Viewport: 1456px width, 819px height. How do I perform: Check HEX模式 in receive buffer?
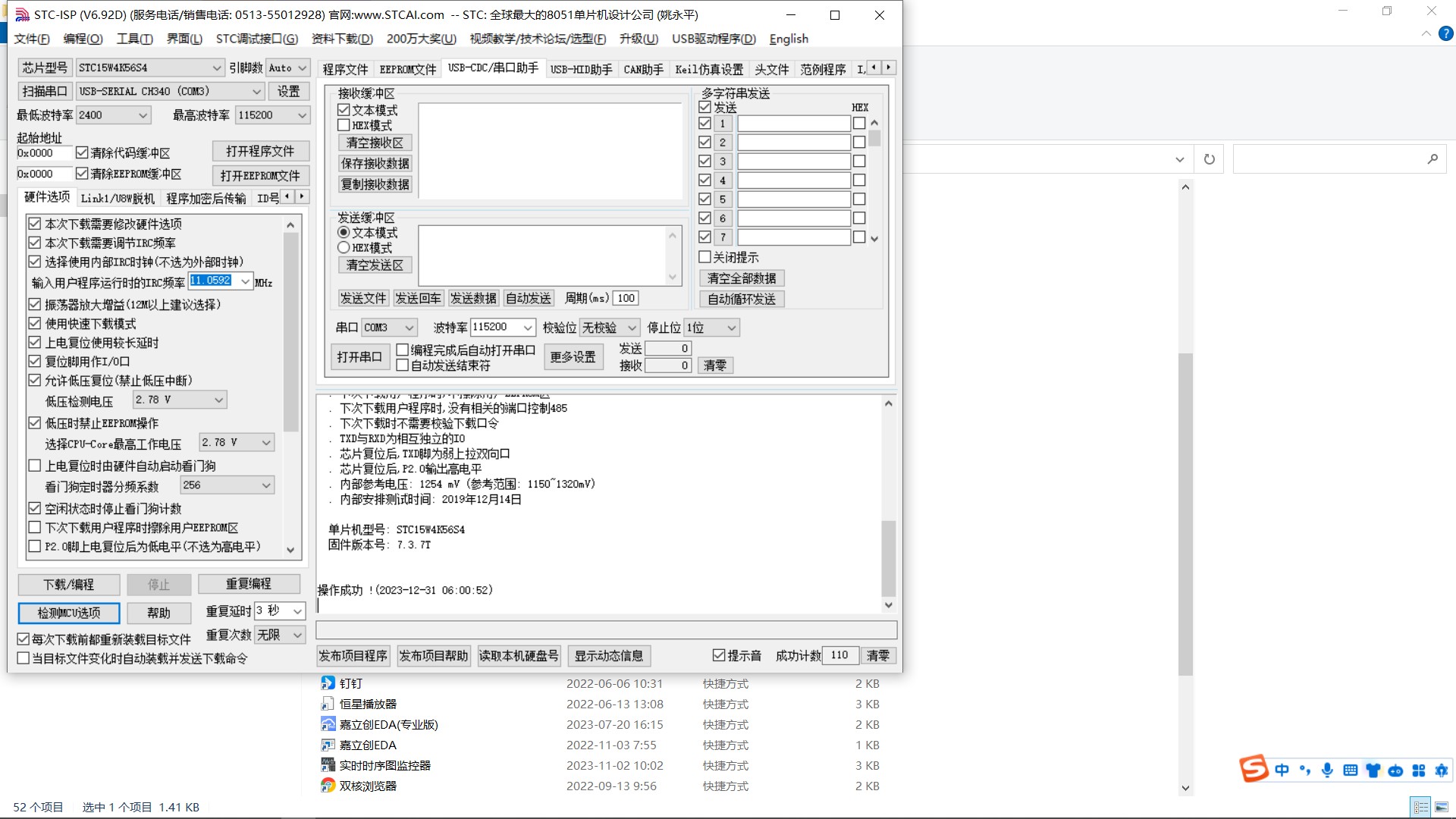tap(344, 125)
